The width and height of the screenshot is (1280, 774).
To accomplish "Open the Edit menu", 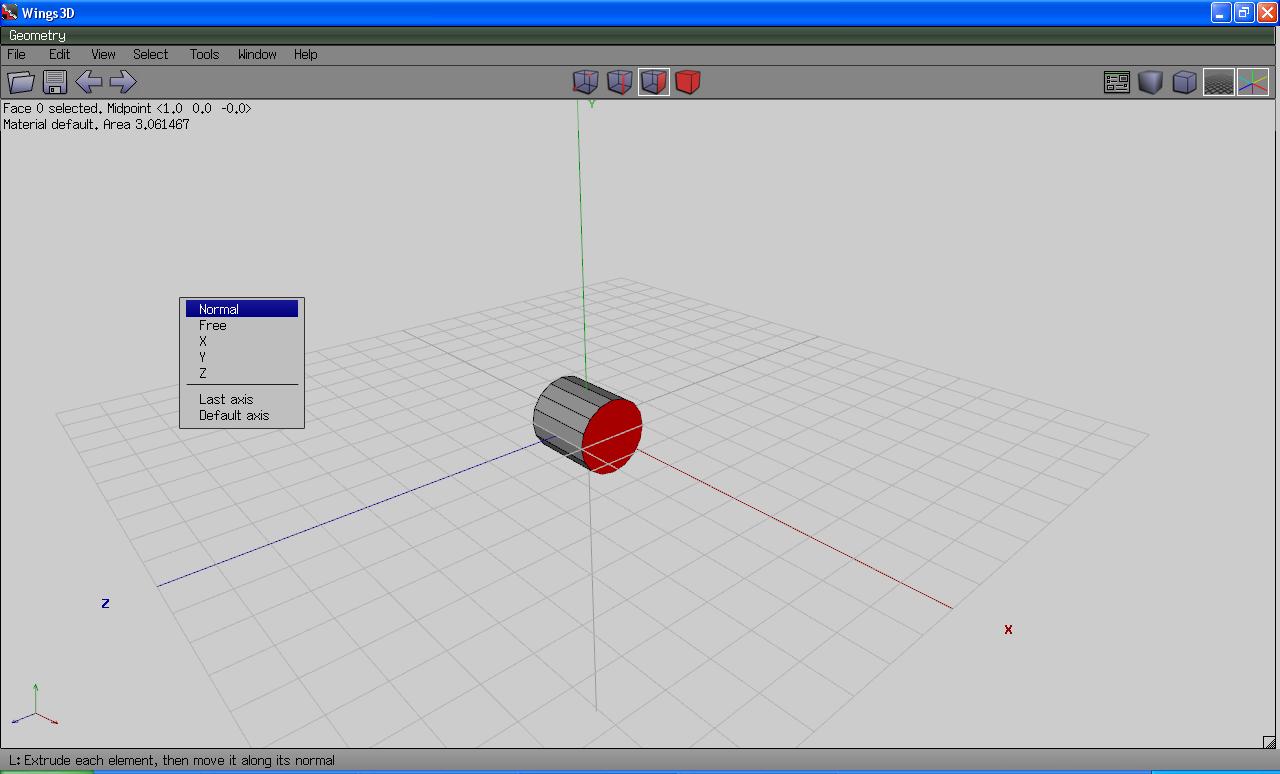I will [60, 55].
